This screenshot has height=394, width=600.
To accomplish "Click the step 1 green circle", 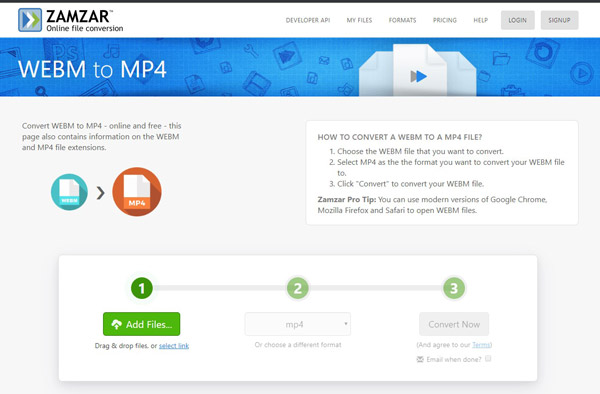I will [x=142, y=288].
